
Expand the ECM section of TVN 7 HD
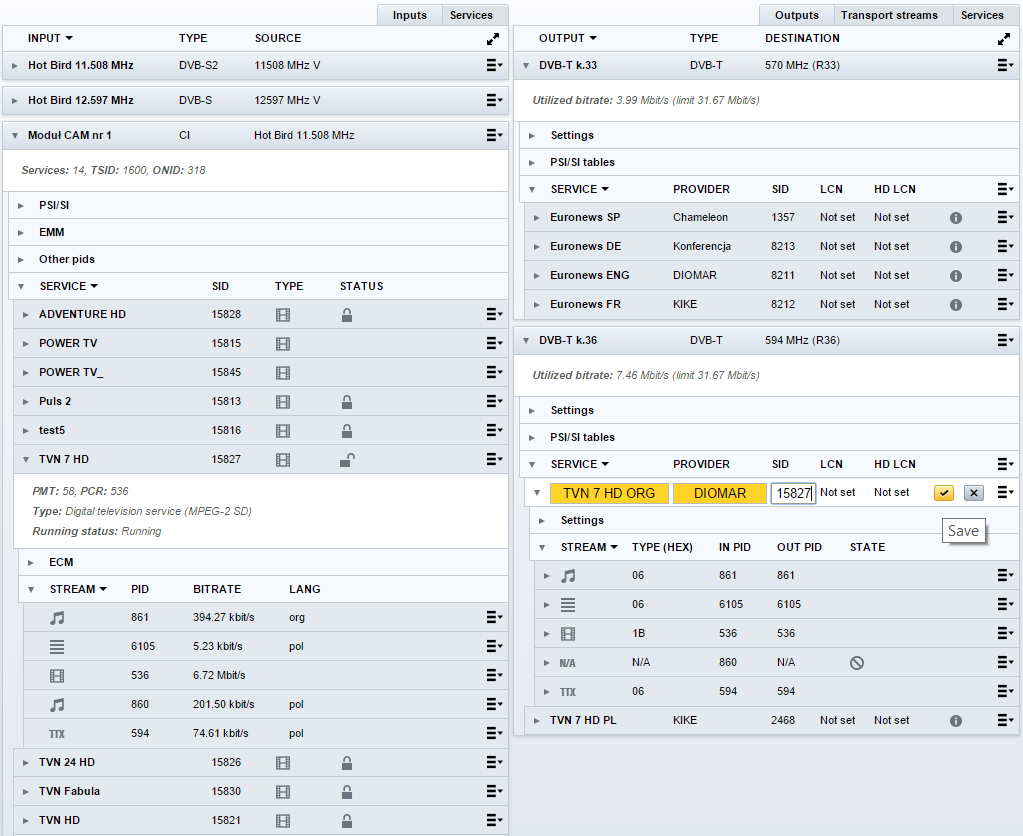point(31,563)
